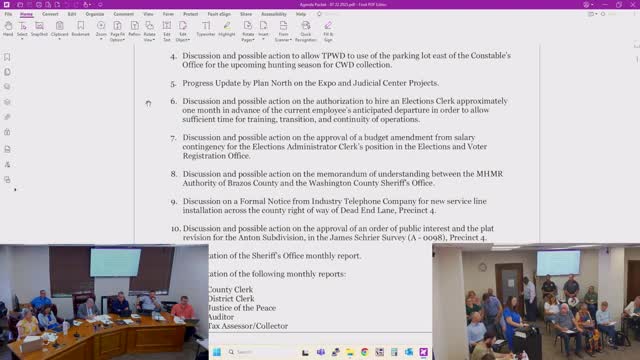This screenshot has width=640, height=360.
Task: Open Page Fit Option
Action: [x=117, y=31]
